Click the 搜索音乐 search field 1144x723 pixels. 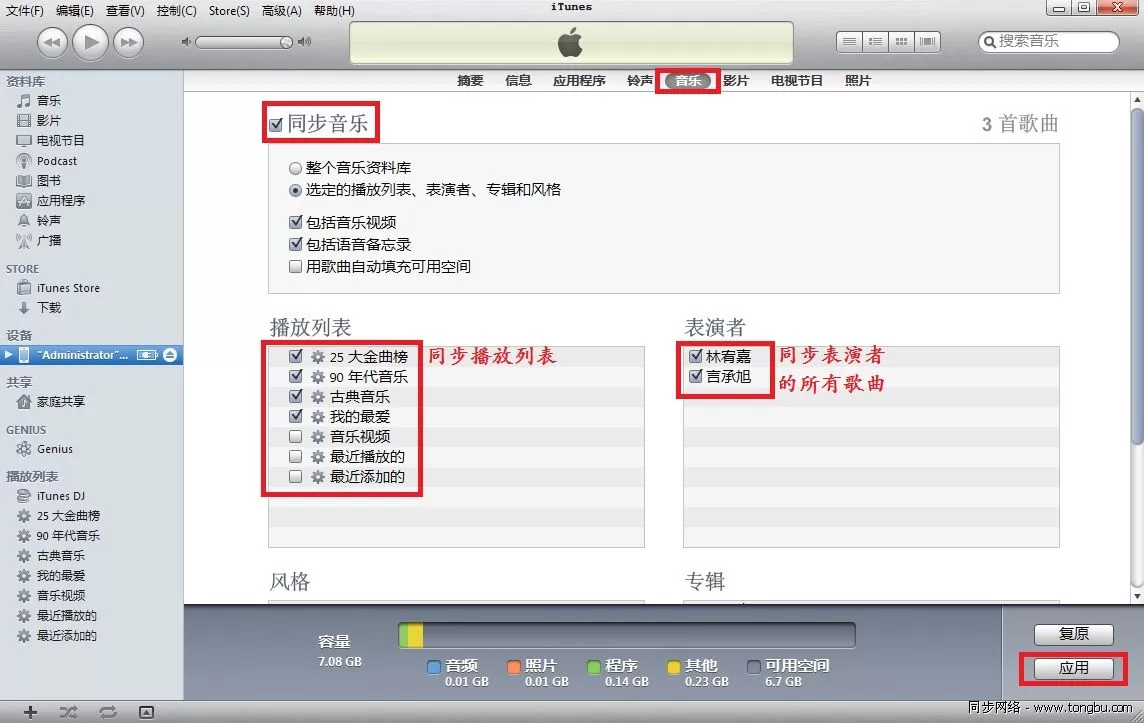point(1048,42)
